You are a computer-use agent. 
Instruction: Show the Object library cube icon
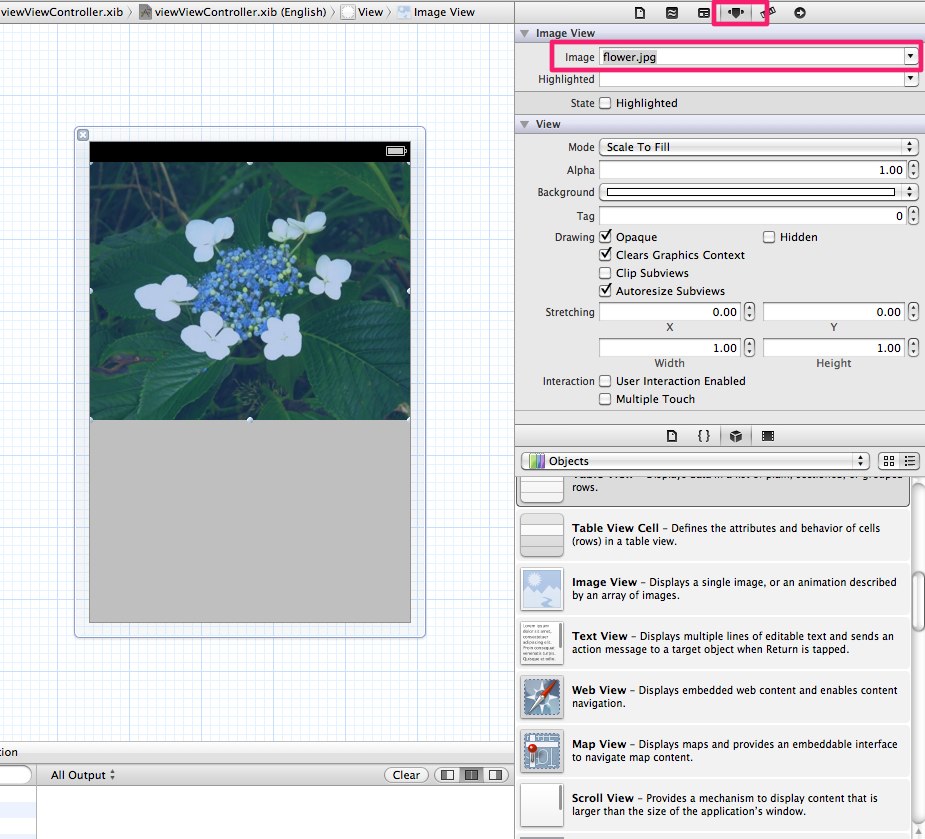(736, 436)
